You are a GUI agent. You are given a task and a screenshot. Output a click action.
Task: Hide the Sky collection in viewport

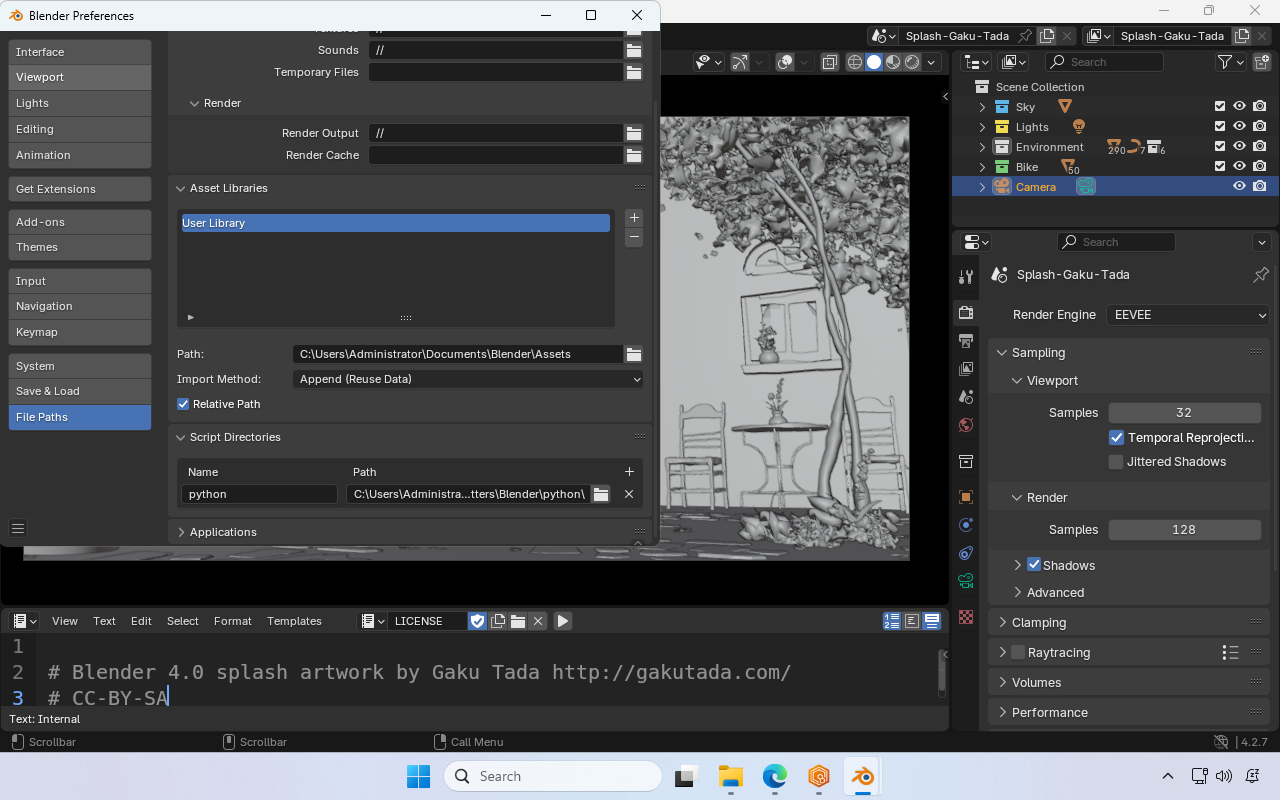point(1239,107)
